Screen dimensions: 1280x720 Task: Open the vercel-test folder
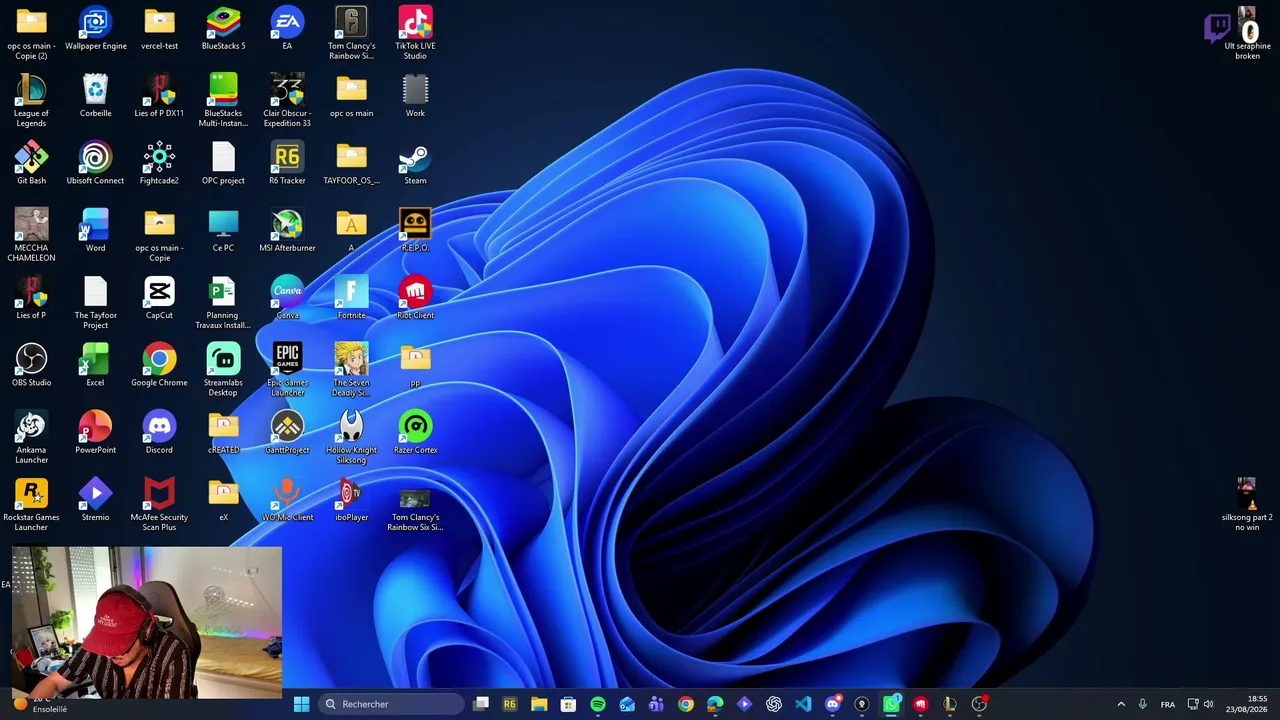159,29
